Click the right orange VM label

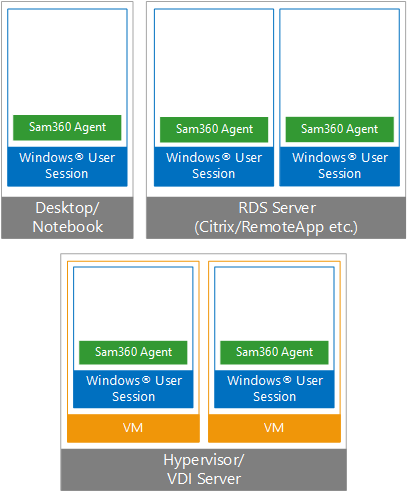(x=274, y=428)
